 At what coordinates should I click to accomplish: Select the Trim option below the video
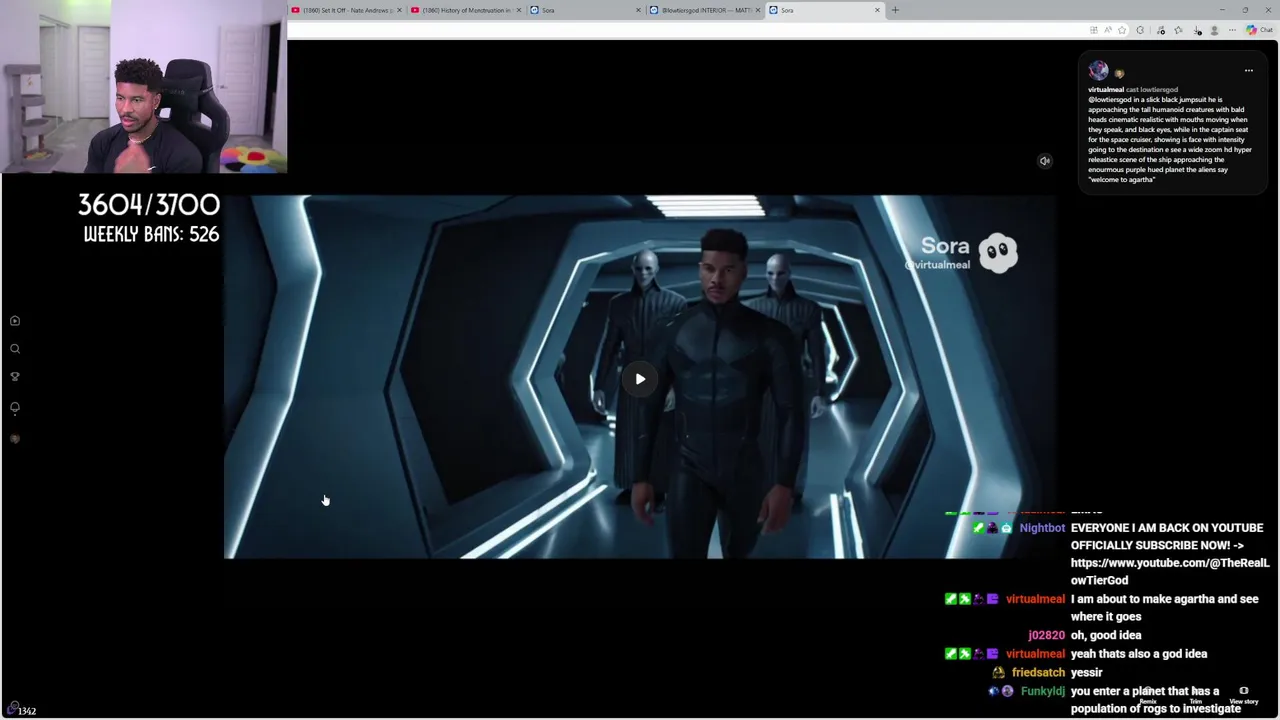(x=1195, y=696)
